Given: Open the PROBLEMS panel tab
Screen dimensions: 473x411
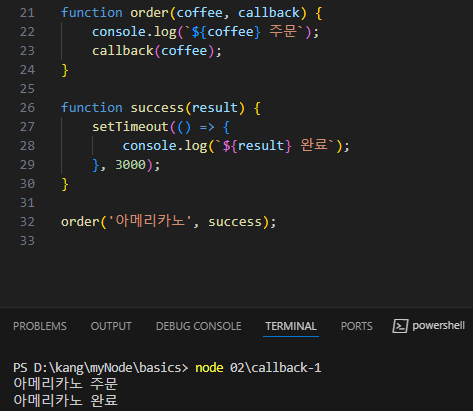Looking at the screenshot, I should (40, 326).
